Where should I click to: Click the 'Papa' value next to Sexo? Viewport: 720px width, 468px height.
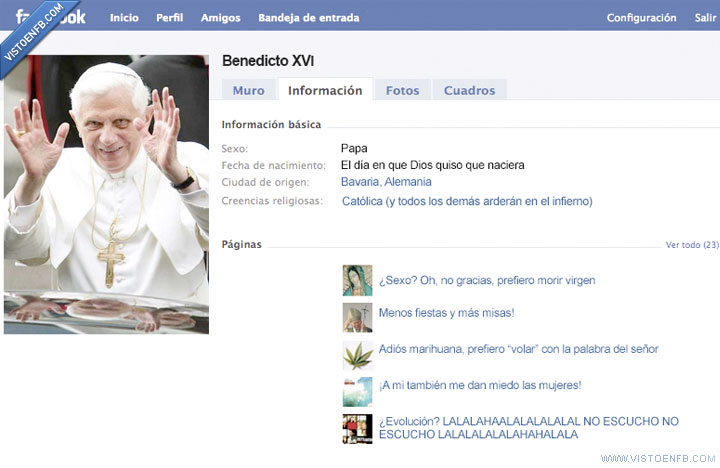(354, 148)
